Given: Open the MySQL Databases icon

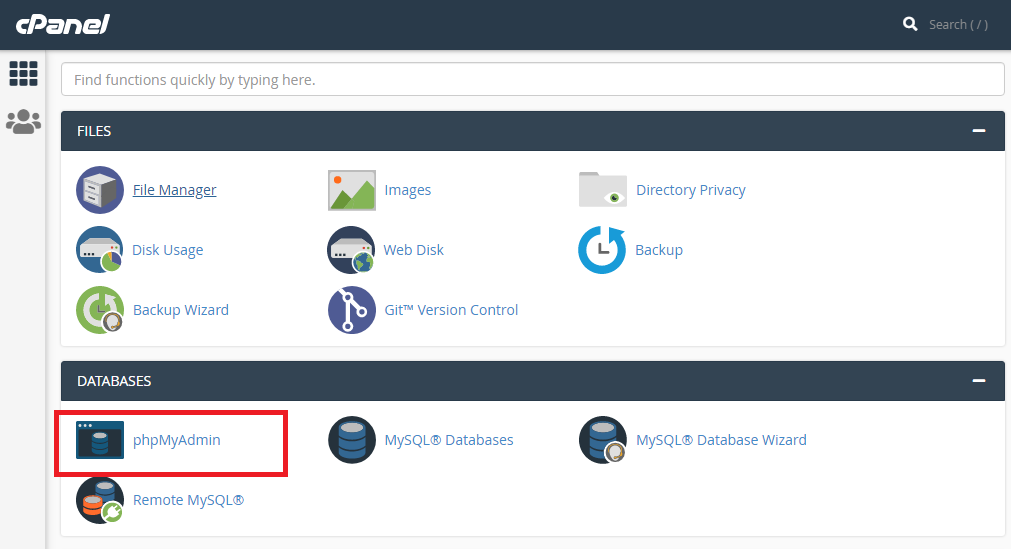Looking at the screenshot, I should (352, 440).
